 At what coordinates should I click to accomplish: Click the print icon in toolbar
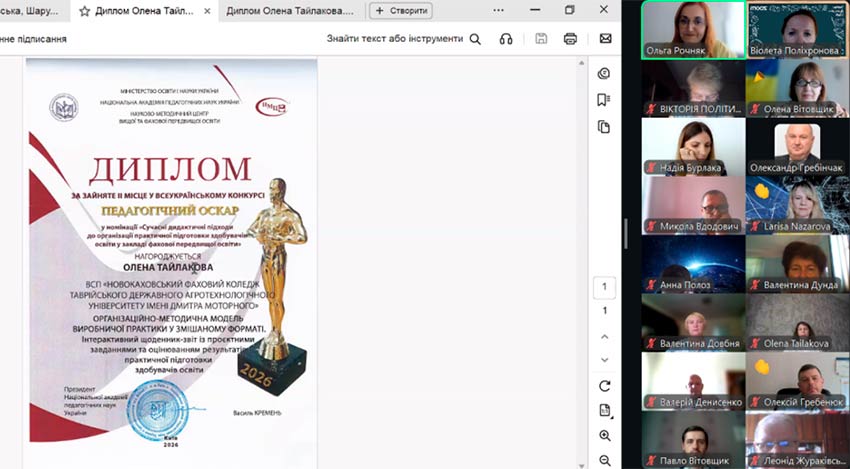coord(570,39)
